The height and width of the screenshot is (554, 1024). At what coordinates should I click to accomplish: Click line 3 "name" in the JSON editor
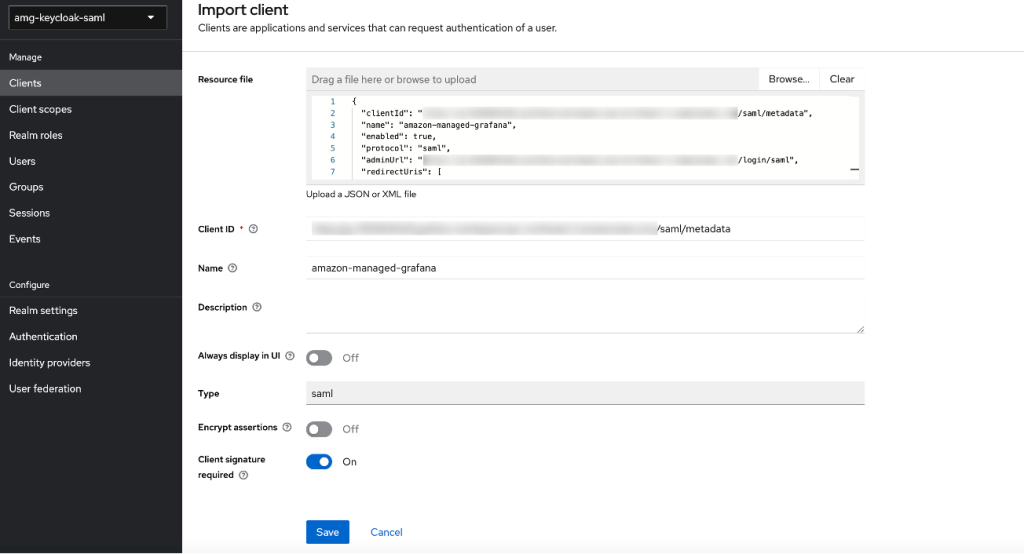(x=438, y=125)
